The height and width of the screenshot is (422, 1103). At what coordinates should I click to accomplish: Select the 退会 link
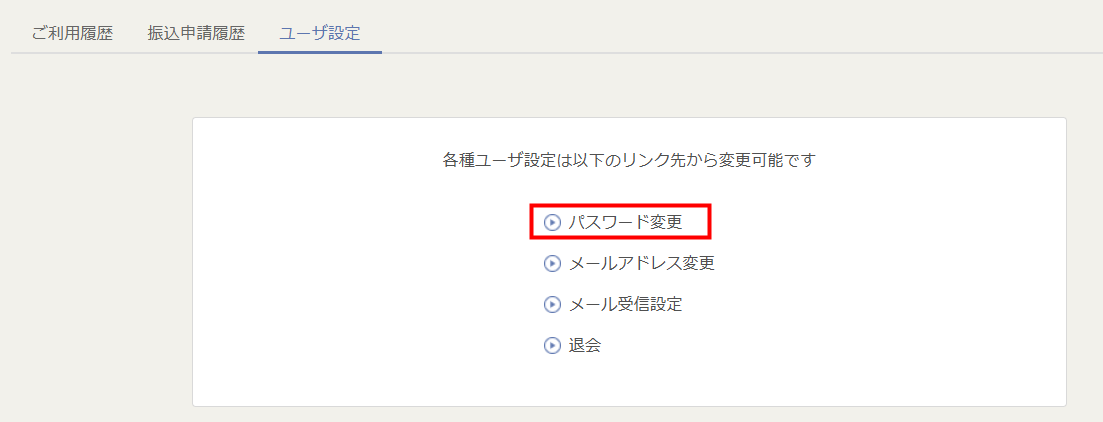(x=584, y=346)
